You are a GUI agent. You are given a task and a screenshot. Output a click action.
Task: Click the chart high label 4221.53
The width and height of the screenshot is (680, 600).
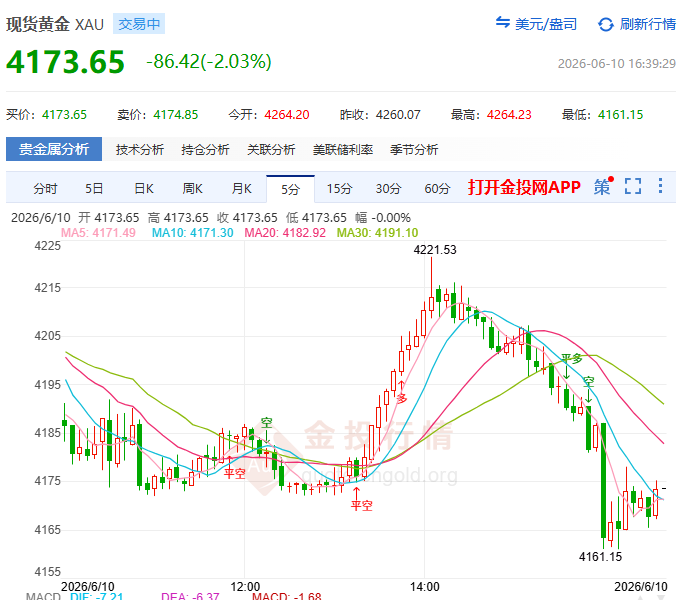coord(435,250)
